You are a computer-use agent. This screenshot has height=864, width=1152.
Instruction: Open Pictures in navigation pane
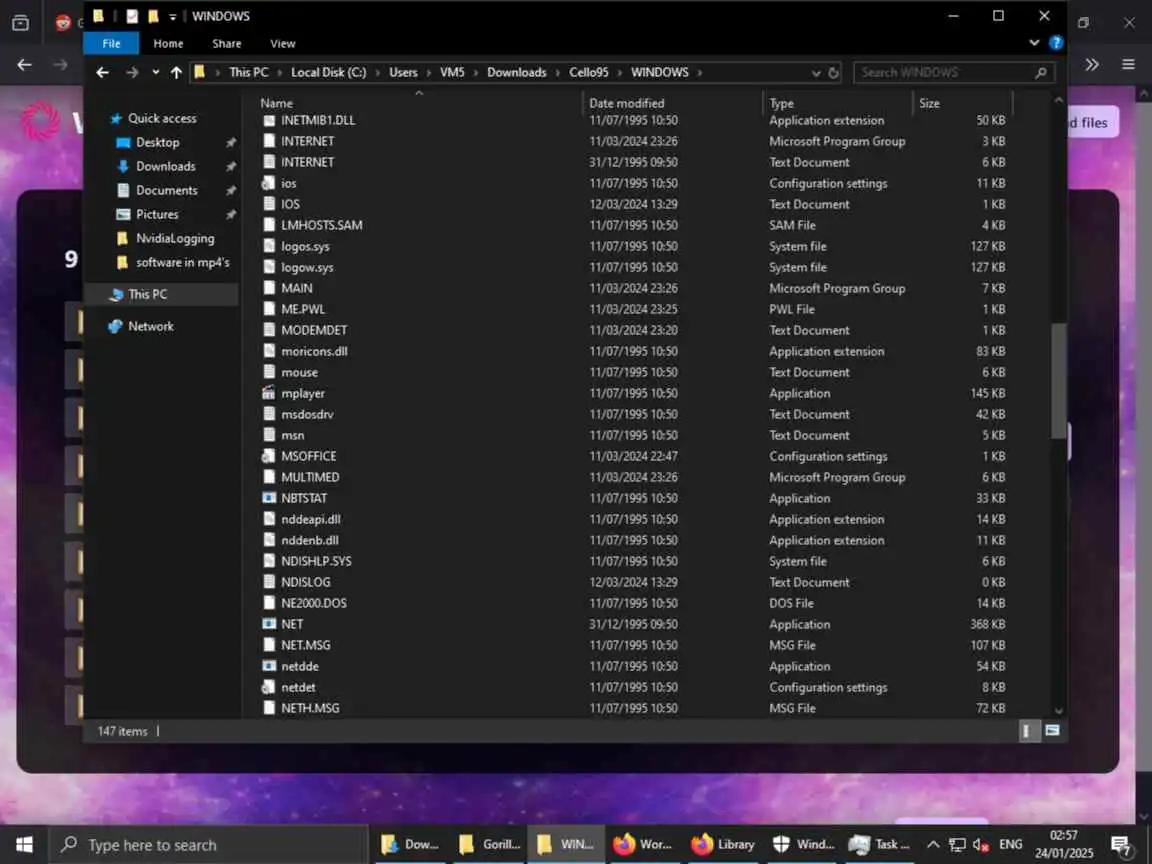pyautogui.click(x=156, y=215)
